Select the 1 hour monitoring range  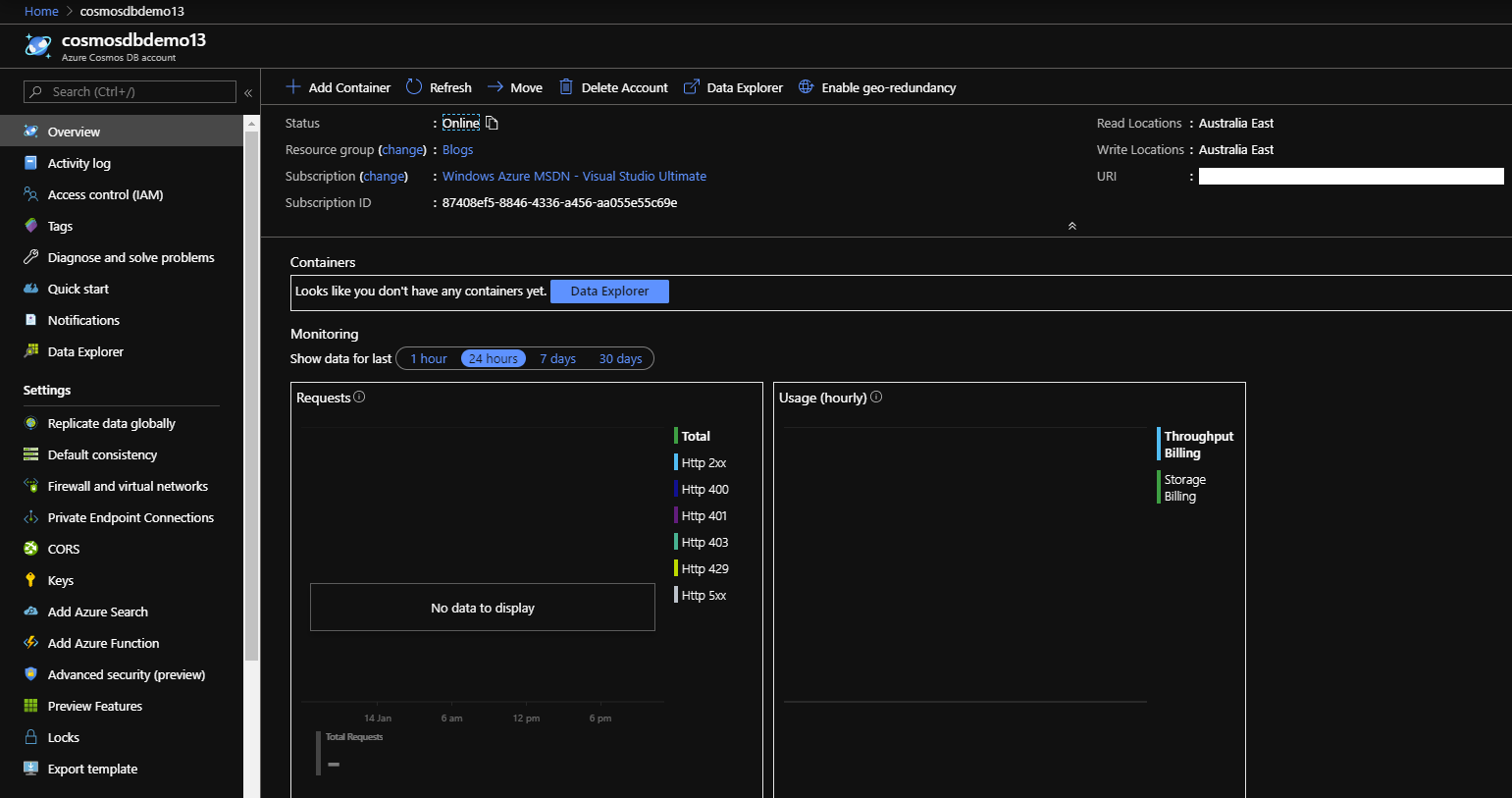pos(428,358)
